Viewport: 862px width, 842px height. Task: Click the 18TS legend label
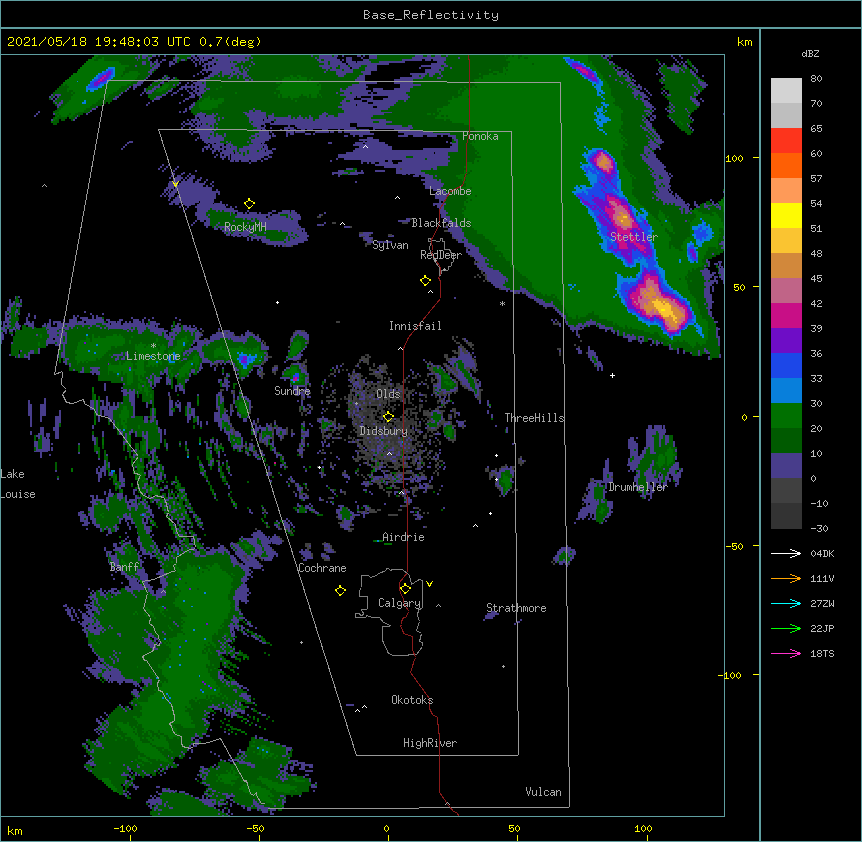coord(822,653)
